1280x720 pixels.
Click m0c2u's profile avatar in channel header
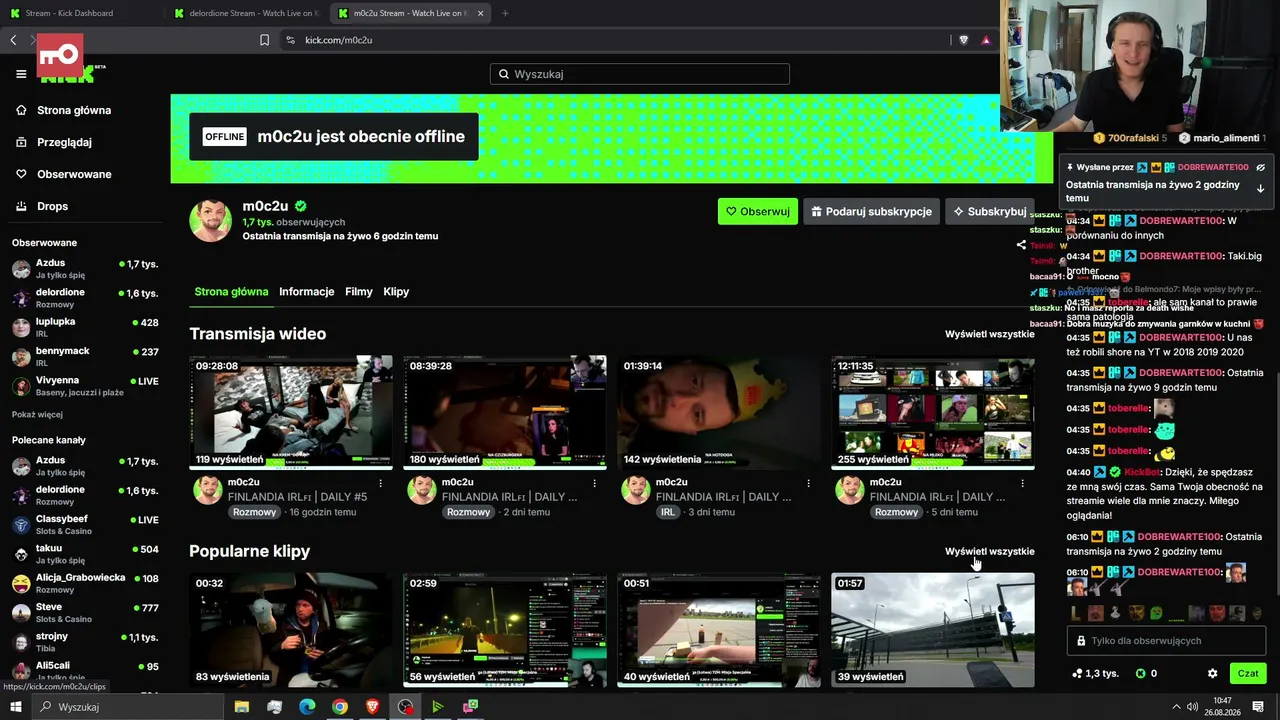coord(211,220)
